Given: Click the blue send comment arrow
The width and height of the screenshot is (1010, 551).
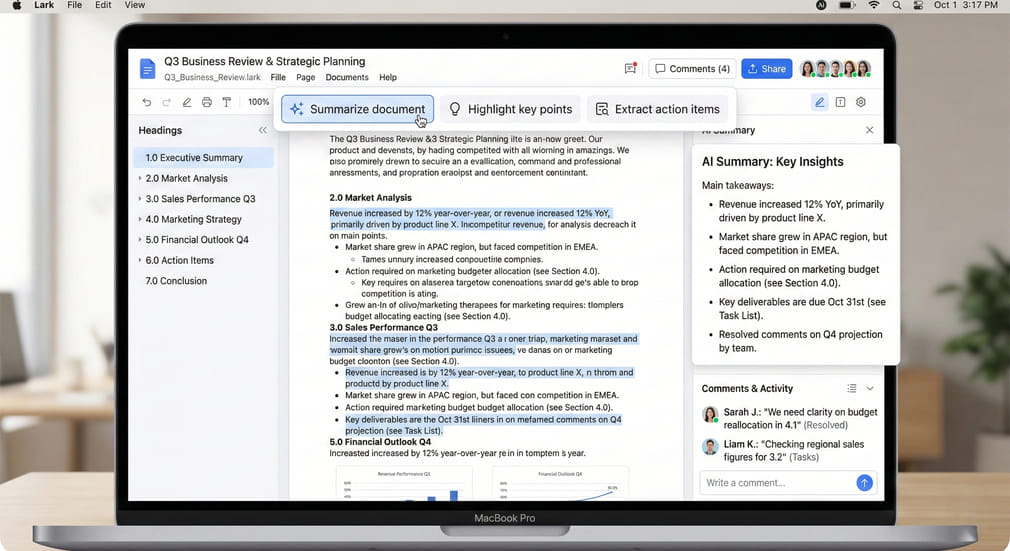Looking at the screenshot, I should 864,483.
